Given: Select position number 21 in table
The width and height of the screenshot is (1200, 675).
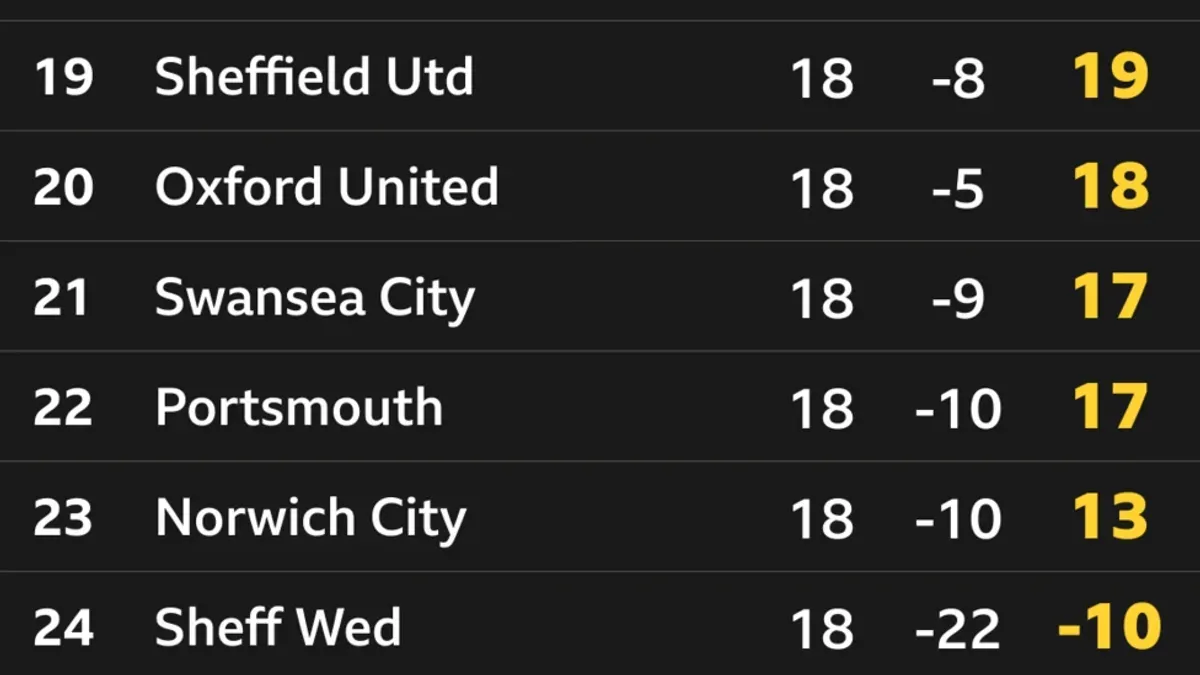Looking at the screenshot, I should click(63, 298).
